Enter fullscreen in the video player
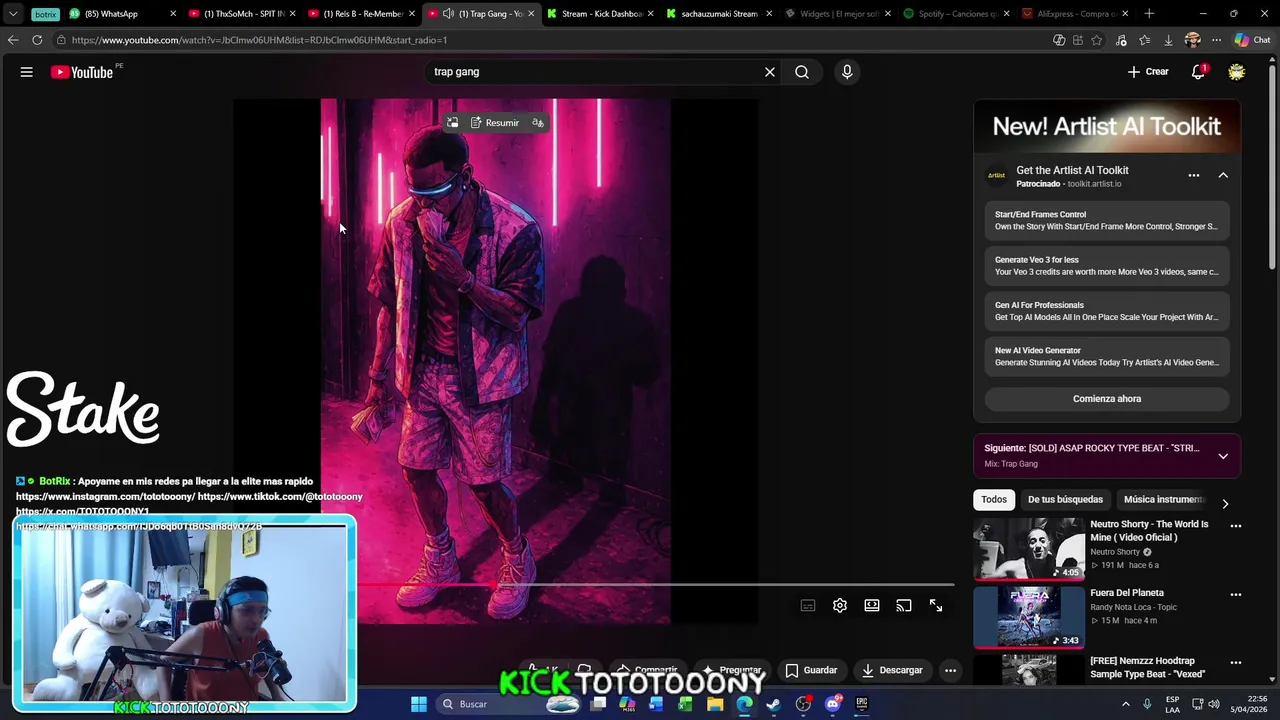Screen dimensions: 1280x720 936,605
